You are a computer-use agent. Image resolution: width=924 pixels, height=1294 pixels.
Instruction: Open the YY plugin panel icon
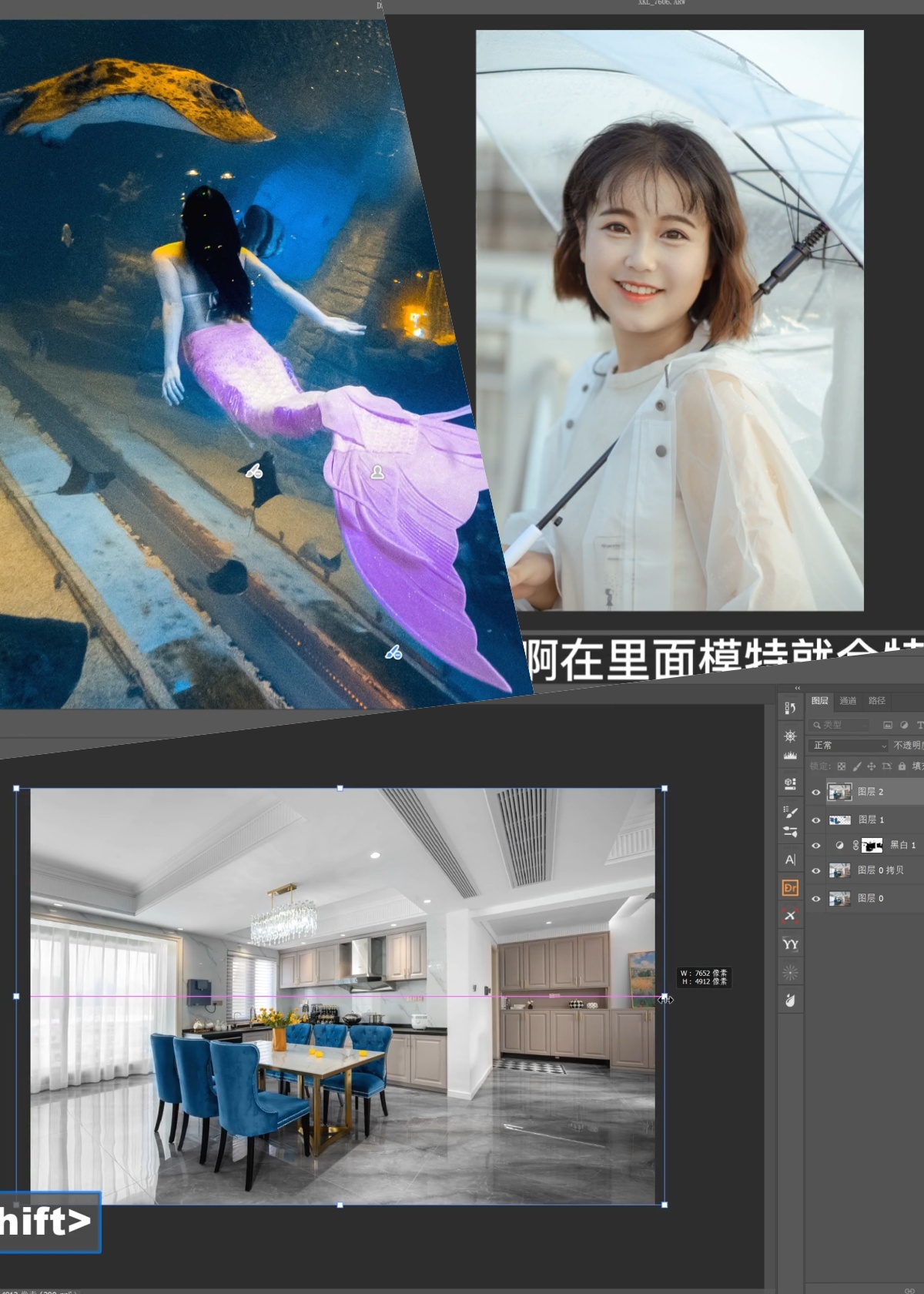790,944
